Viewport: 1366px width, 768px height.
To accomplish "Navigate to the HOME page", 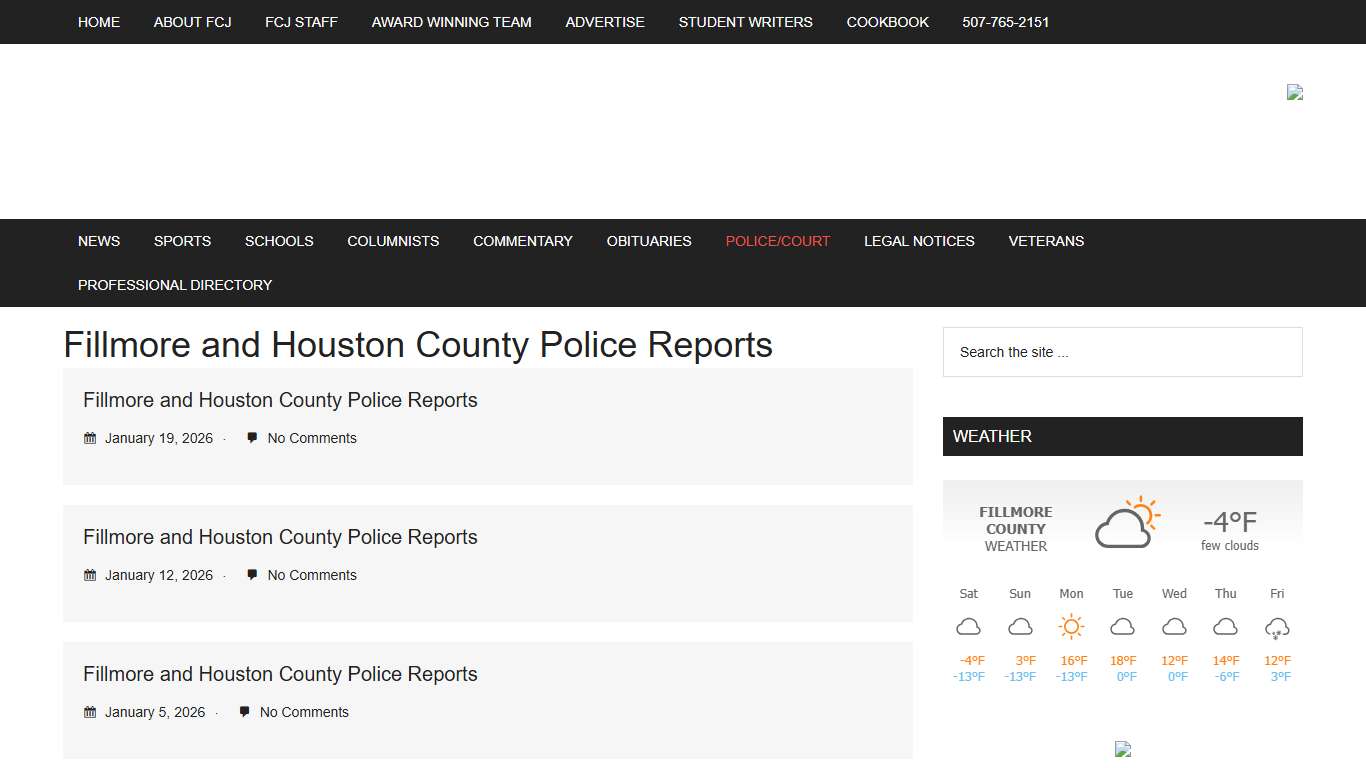I will [x=98, y=21].
